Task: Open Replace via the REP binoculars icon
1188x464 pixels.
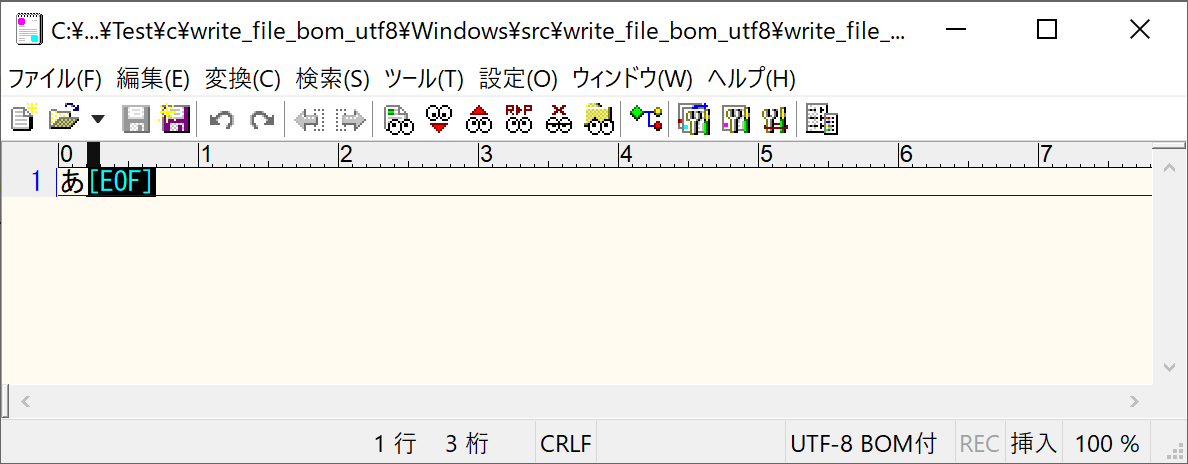Action: (519, 119)
